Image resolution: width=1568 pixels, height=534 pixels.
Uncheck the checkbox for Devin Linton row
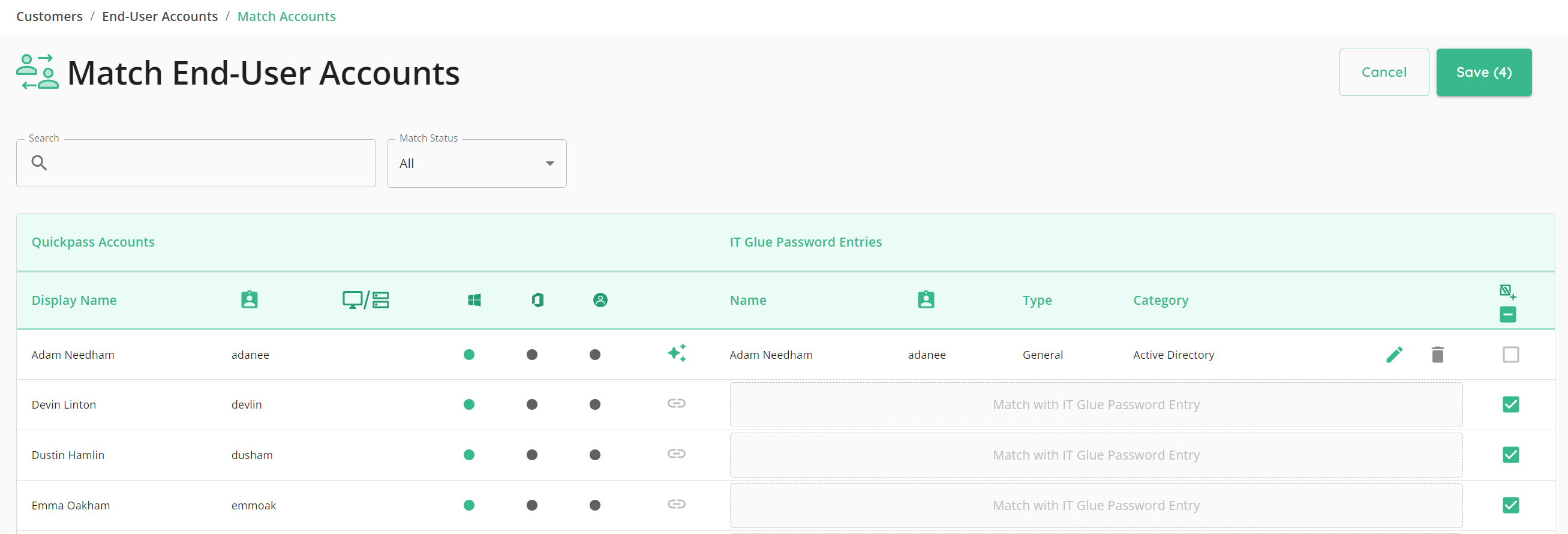(x=1511, y=404)
